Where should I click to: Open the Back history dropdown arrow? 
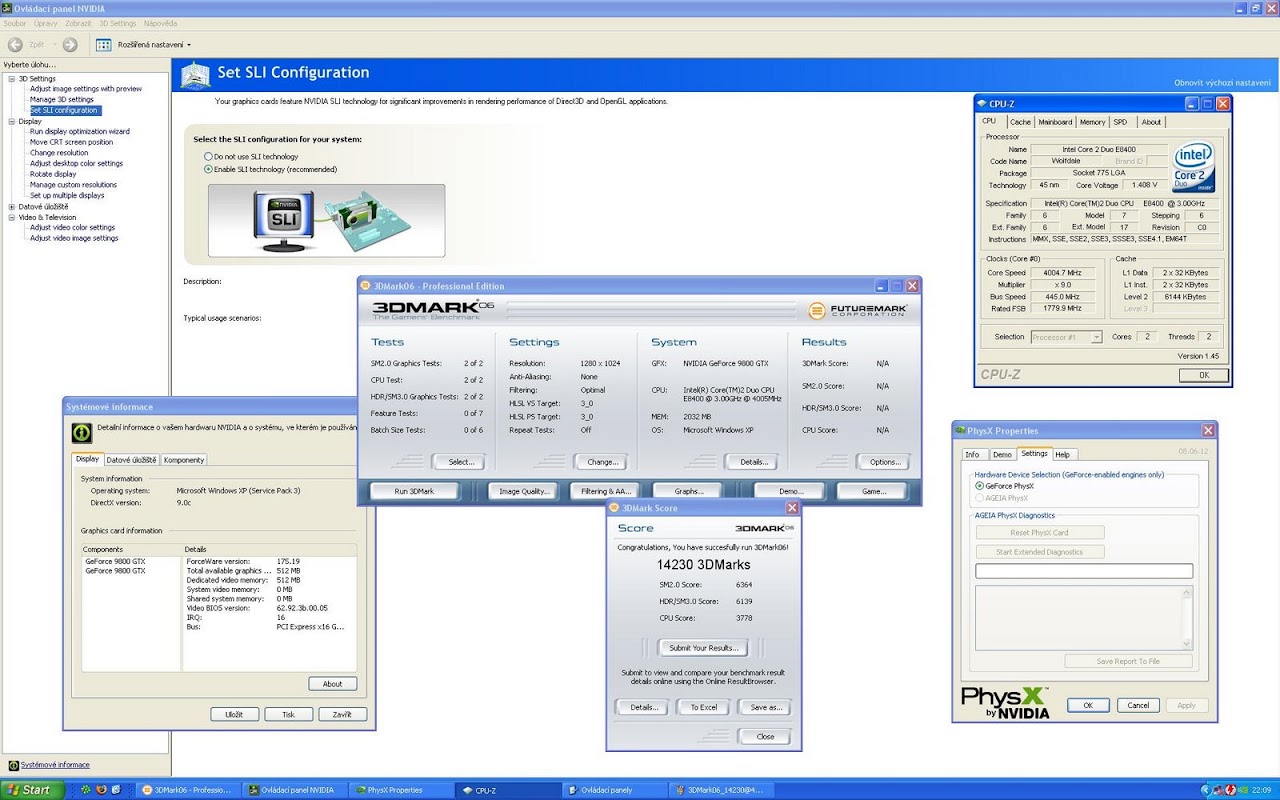53,45
